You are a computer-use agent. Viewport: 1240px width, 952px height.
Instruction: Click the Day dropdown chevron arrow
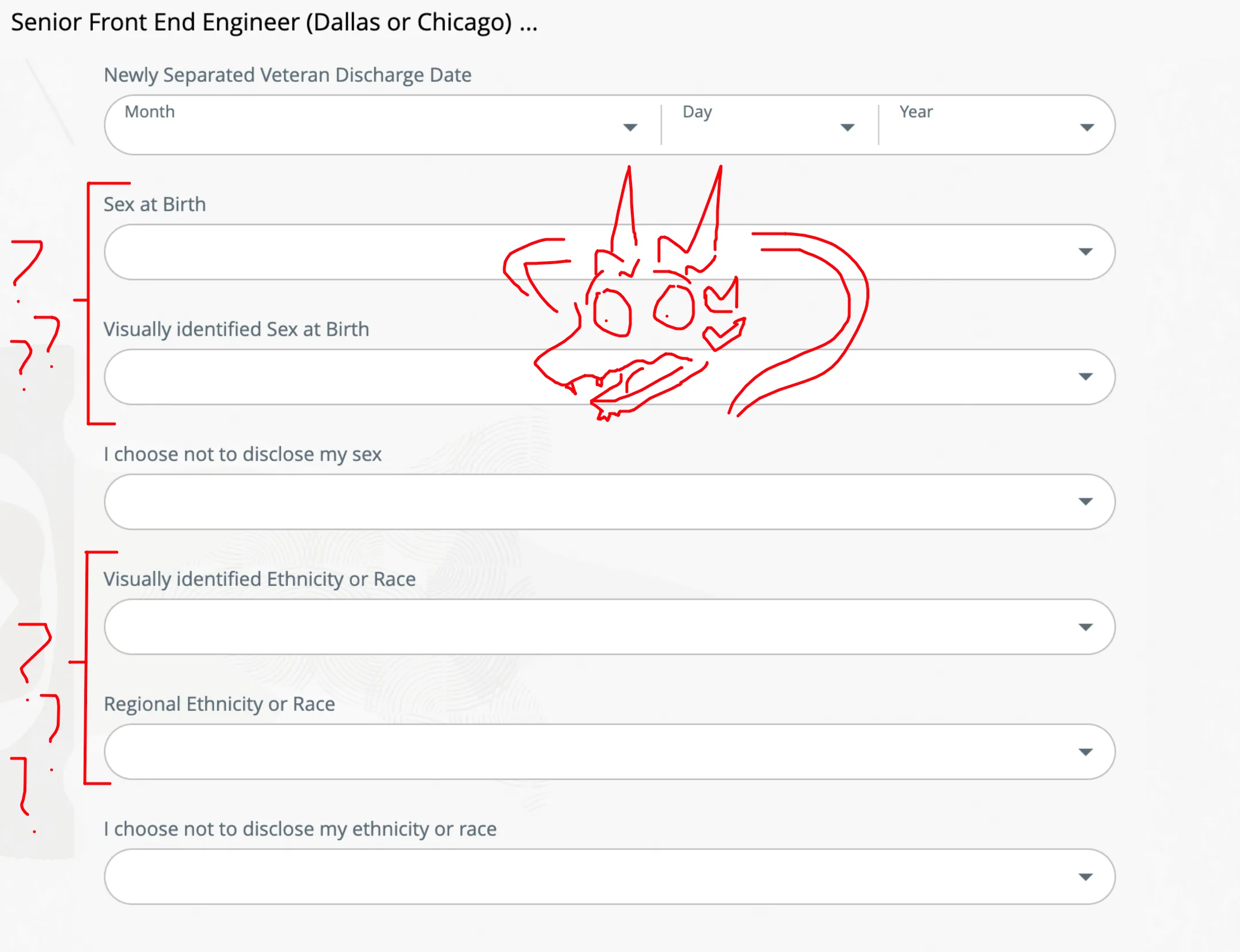pos(847,128)
